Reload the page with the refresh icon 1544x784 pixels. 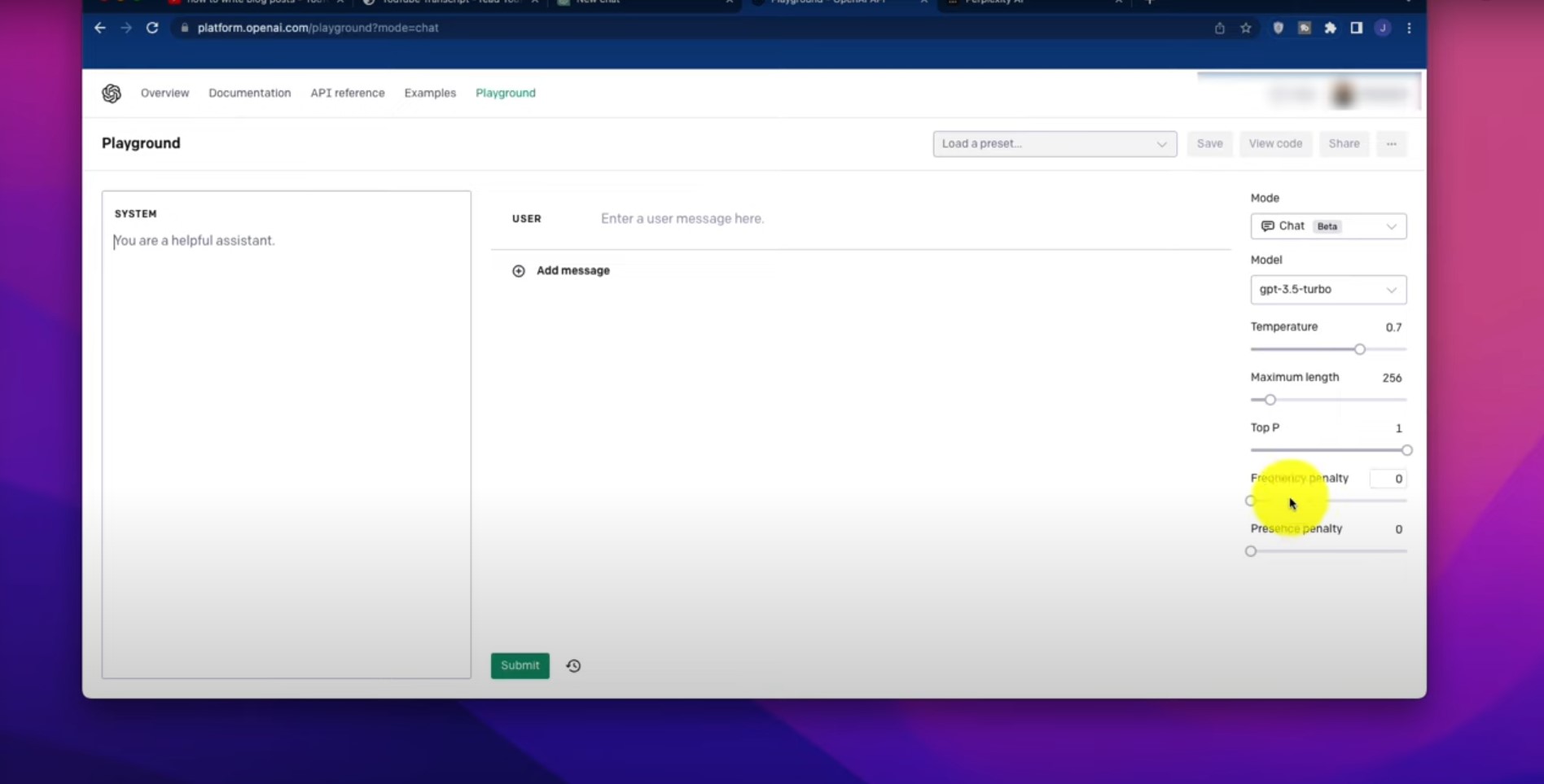[x=152, y=28]
